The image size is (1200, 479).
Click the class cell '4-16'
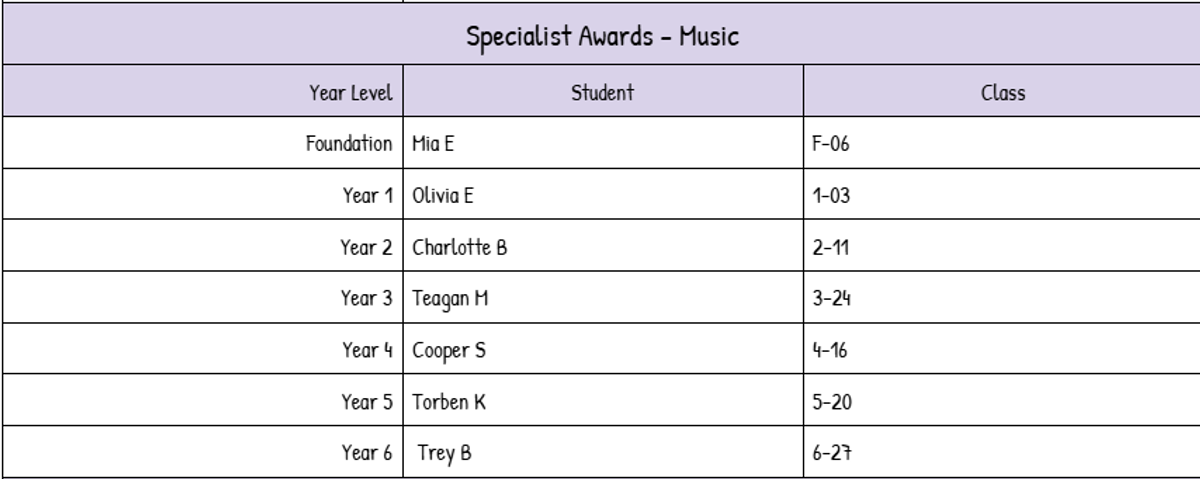(x=831, y=350)
